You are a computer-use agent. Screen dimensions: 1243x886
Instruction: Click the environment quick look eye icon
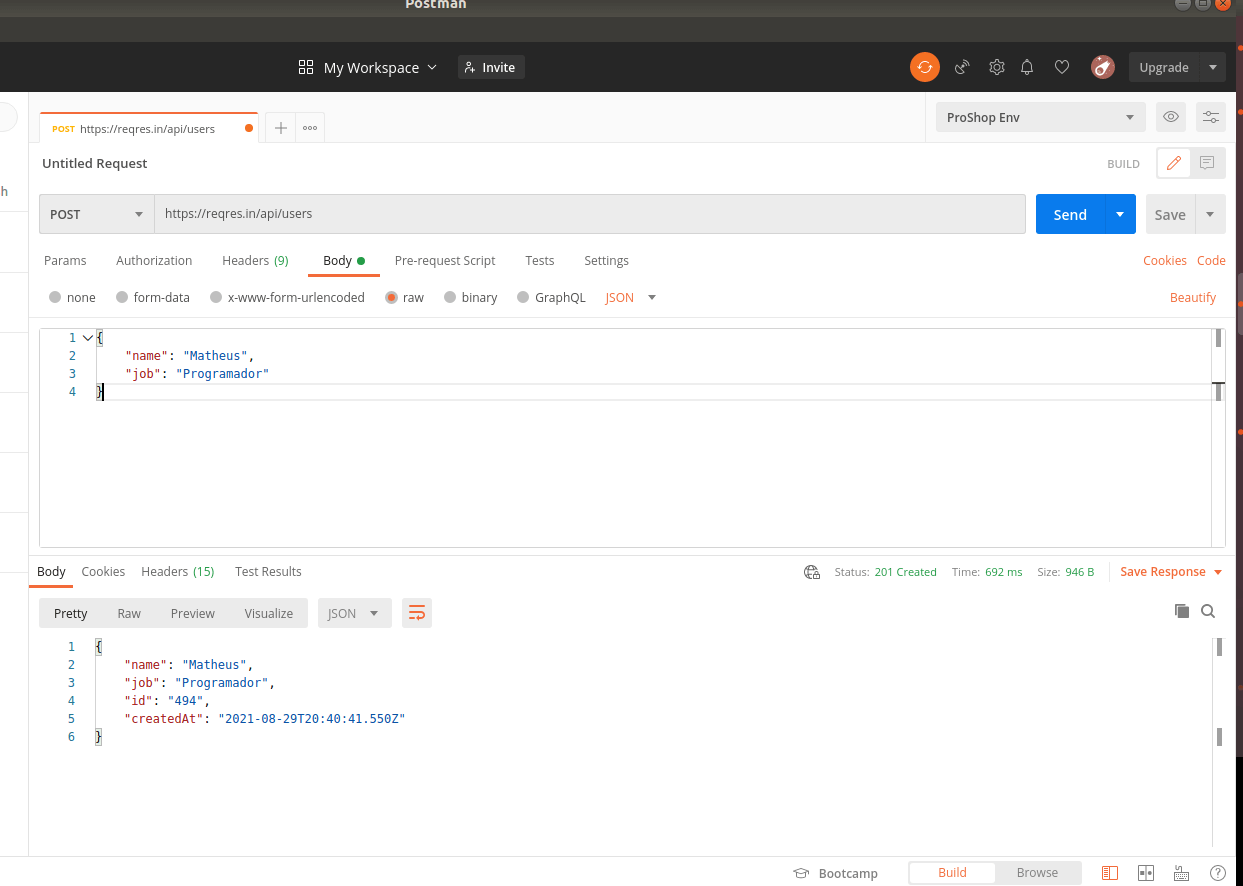(x=1171, y=117)
